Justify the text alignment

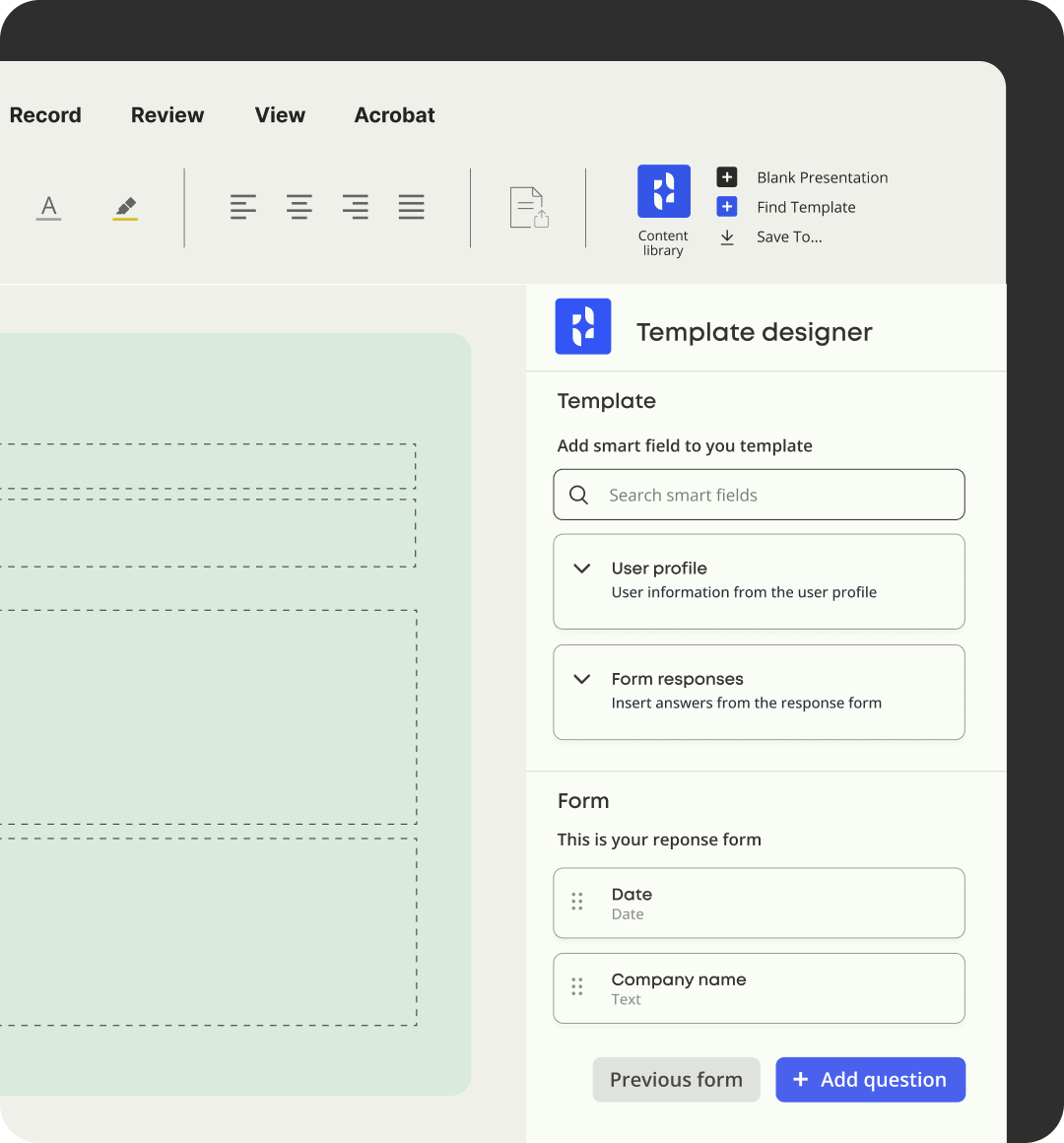click(412, 207)
